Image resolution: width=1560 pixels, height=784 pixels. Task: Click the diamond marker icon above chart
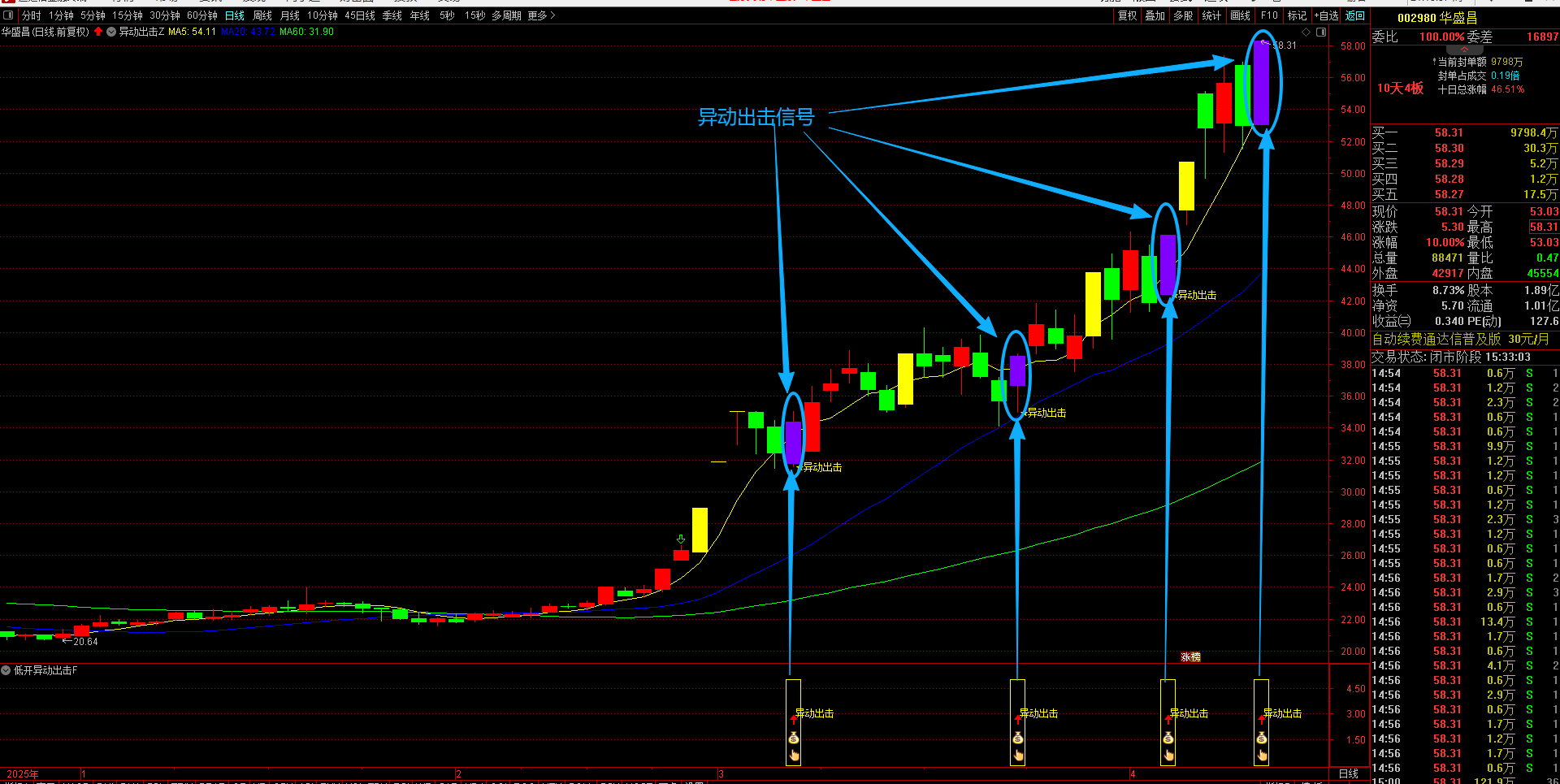point(1306,32)
